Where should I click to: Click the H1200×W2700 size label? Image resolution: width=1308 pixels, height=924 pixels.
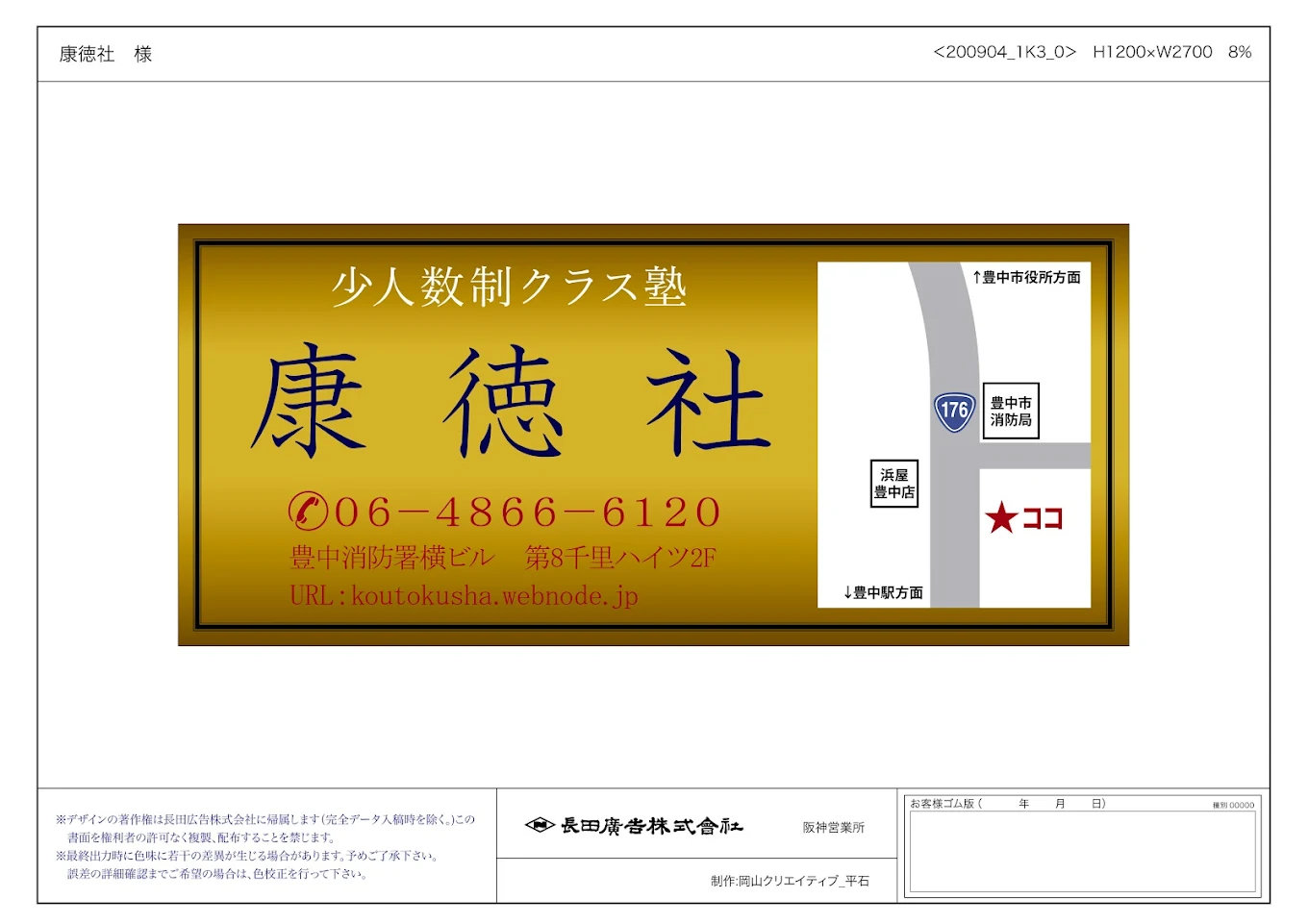click(1152, 52)
